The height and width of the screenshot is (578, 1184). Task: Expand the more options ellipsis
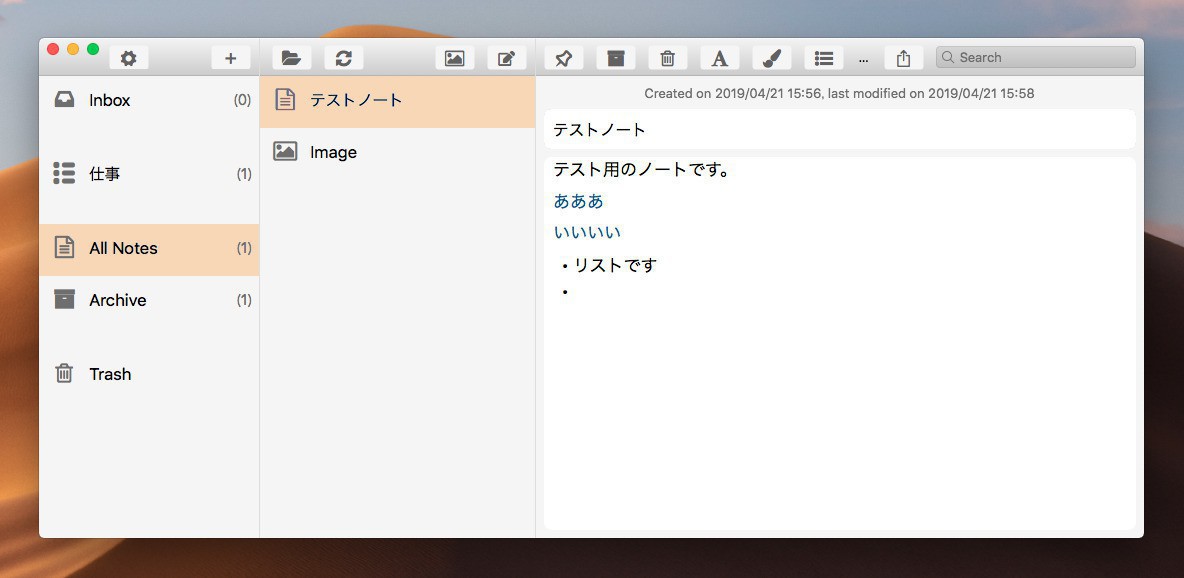pos(864,60)
